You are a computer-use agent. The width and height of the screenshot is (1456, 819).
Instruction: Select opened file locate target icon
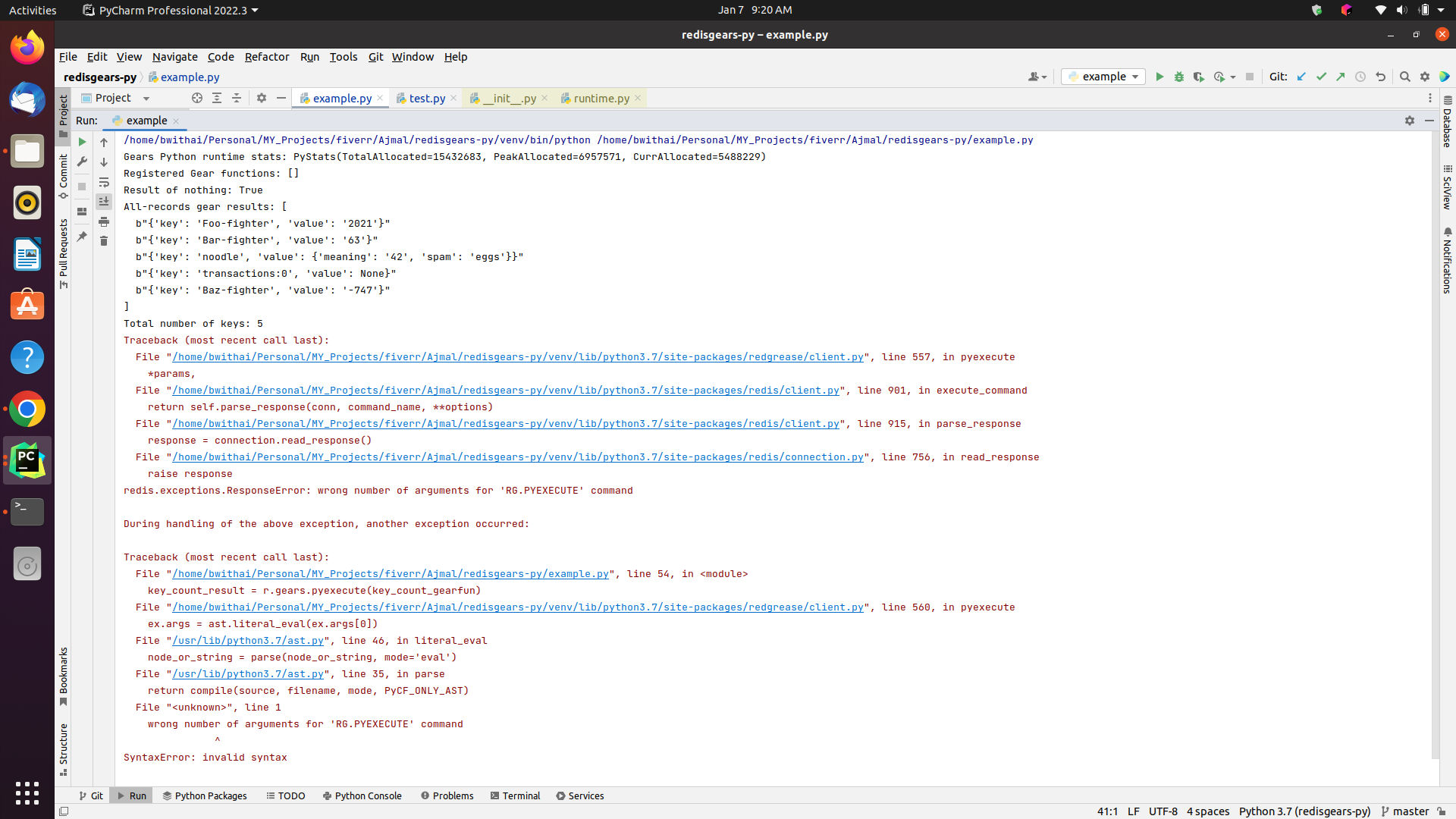197,98
